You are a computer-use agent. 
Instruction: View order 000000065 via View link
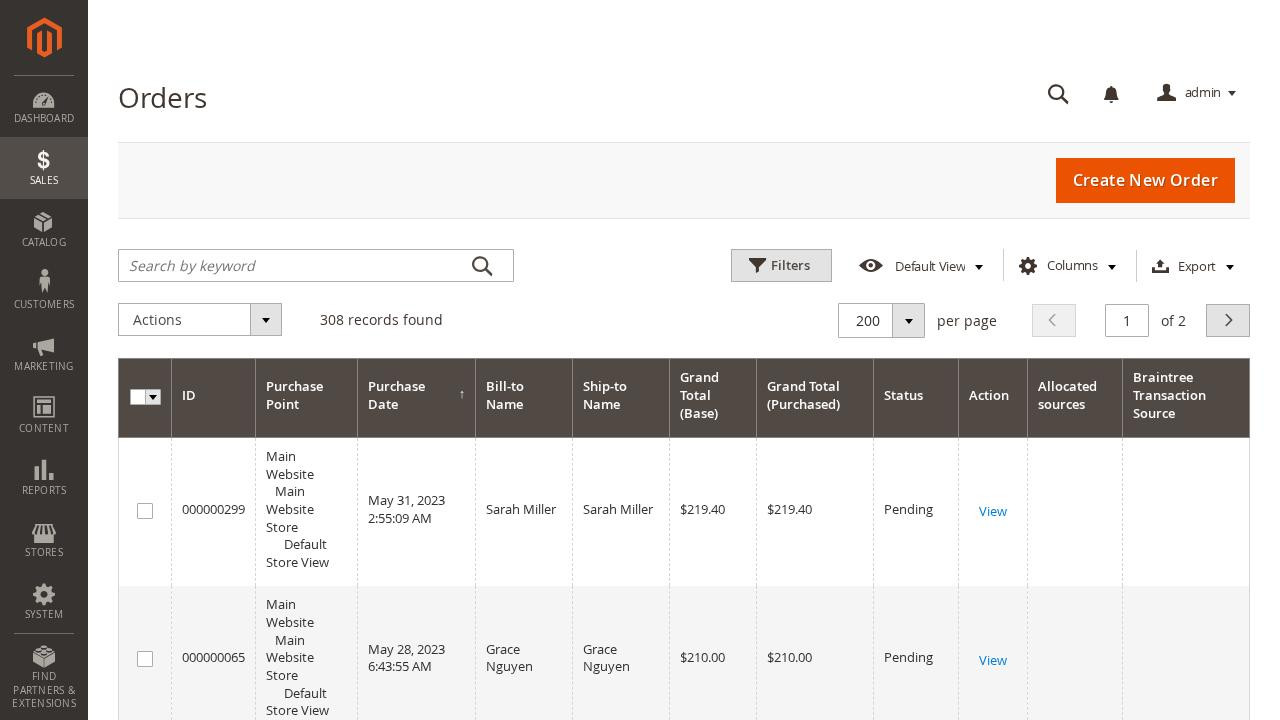coord(992,660)
